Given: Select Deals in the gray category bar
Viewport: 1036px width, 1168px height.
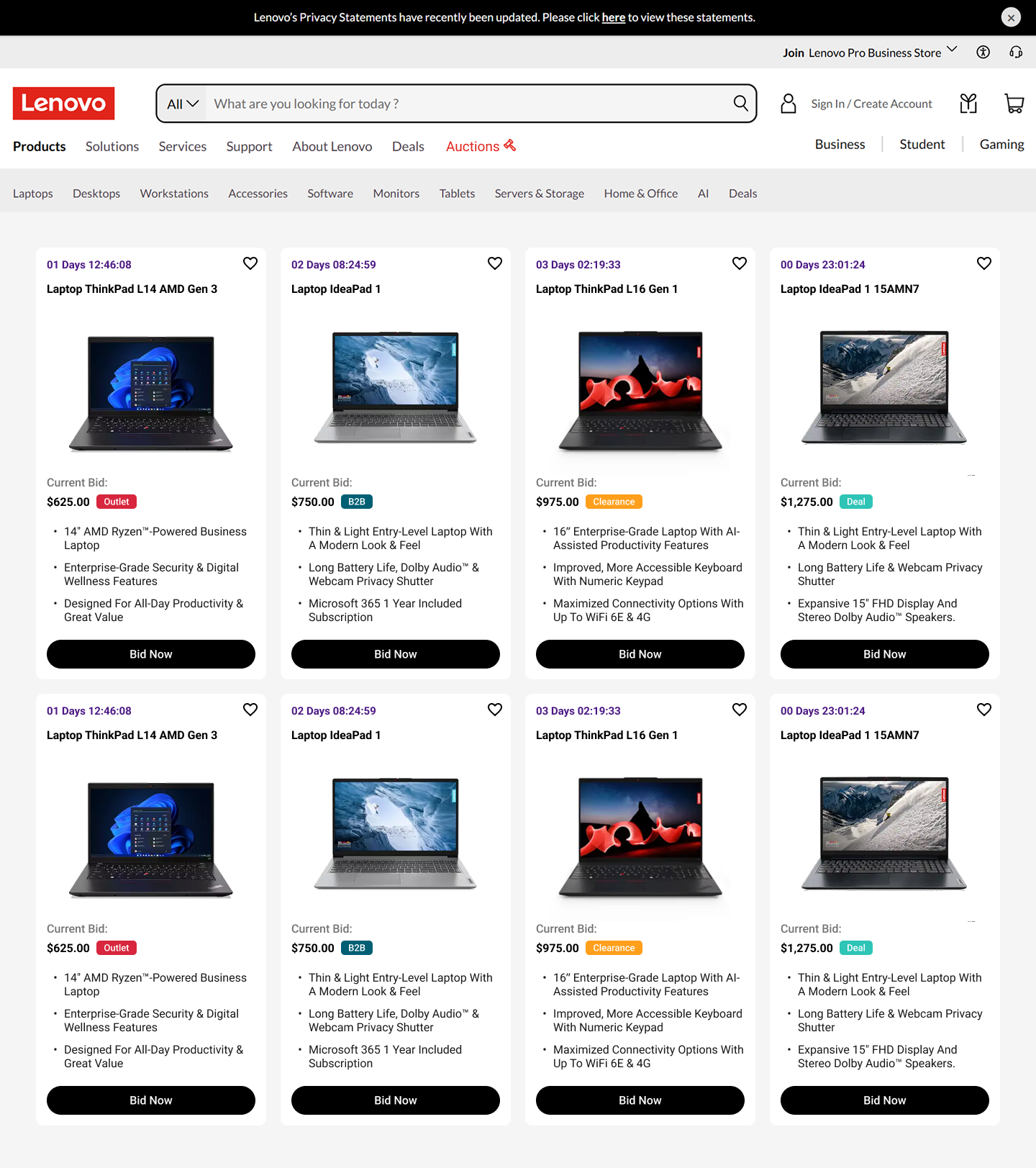Looking at the screenshot, I should 743,194.
